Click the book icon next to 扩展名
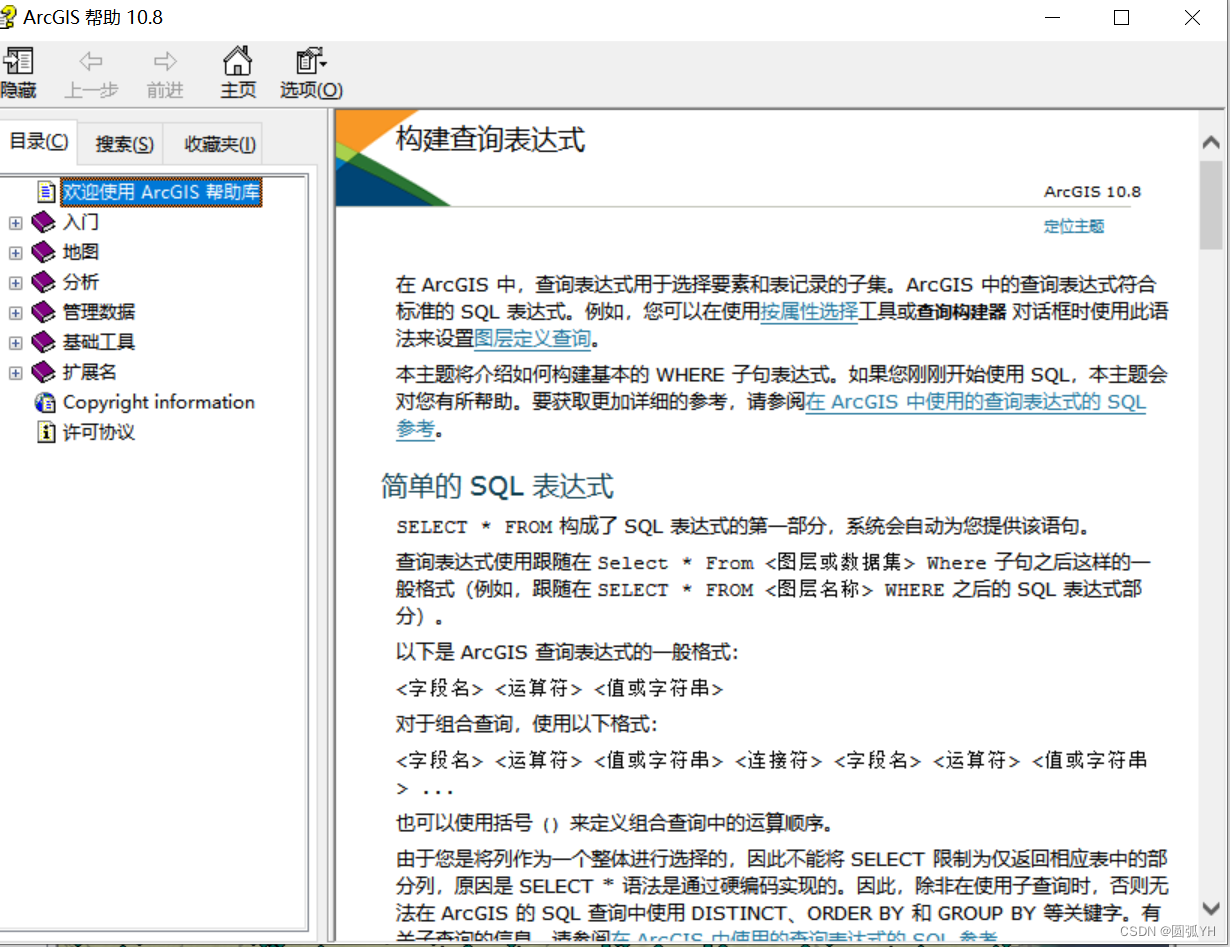 pos(43,372)
